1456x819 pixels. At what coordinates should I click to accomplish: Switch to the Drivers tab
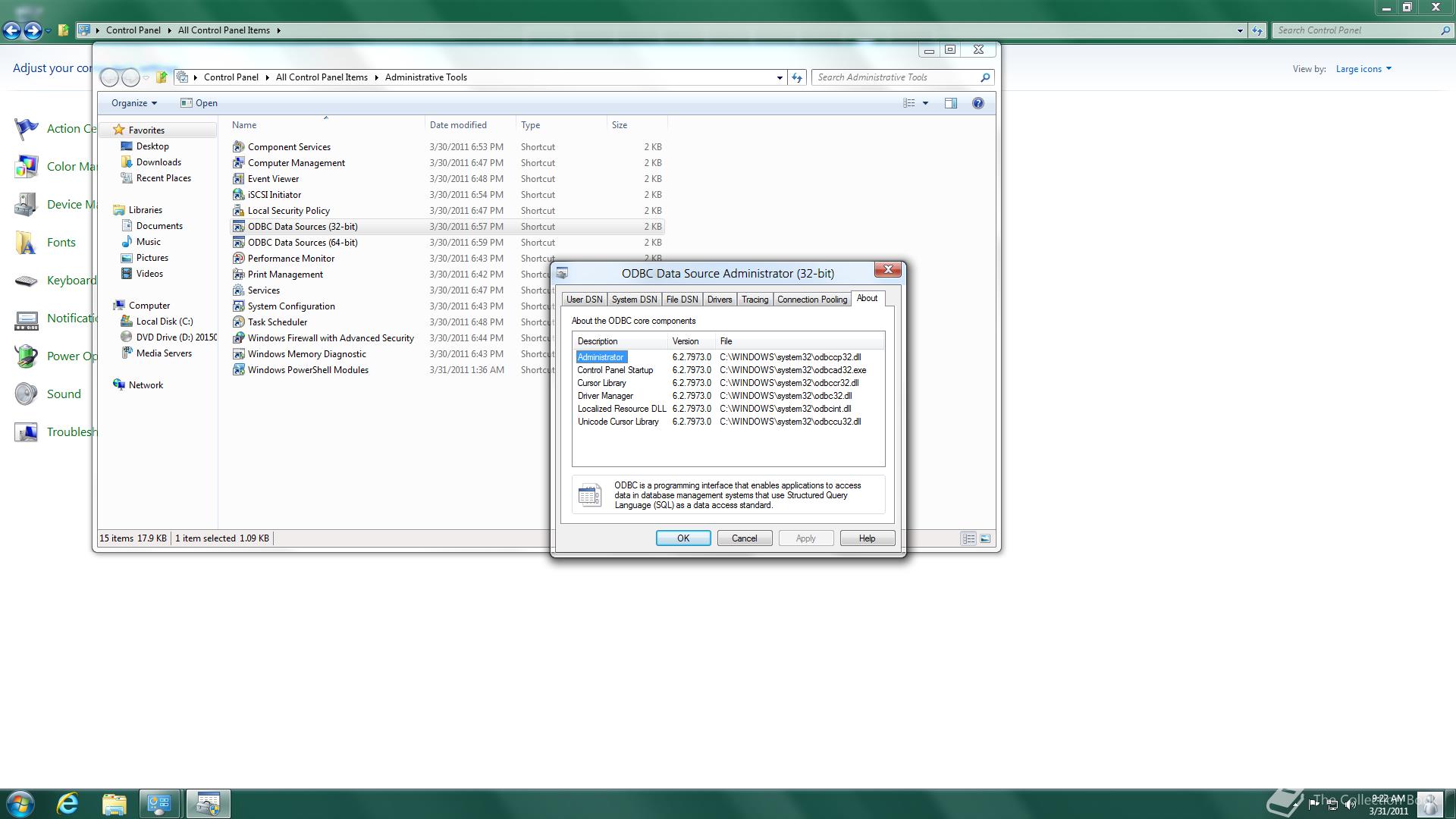click(x=719, y=300)
